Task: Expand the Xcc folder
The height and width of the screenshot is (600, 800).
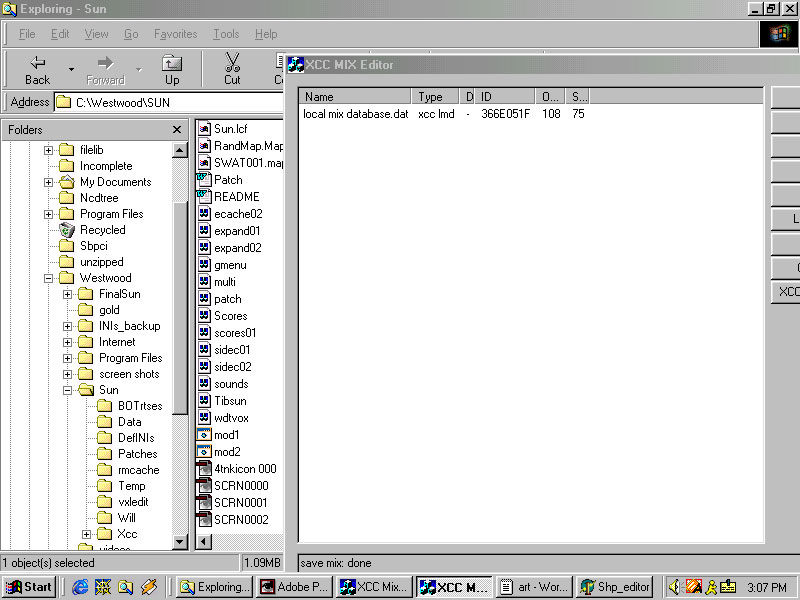Action: click(86, 534)
